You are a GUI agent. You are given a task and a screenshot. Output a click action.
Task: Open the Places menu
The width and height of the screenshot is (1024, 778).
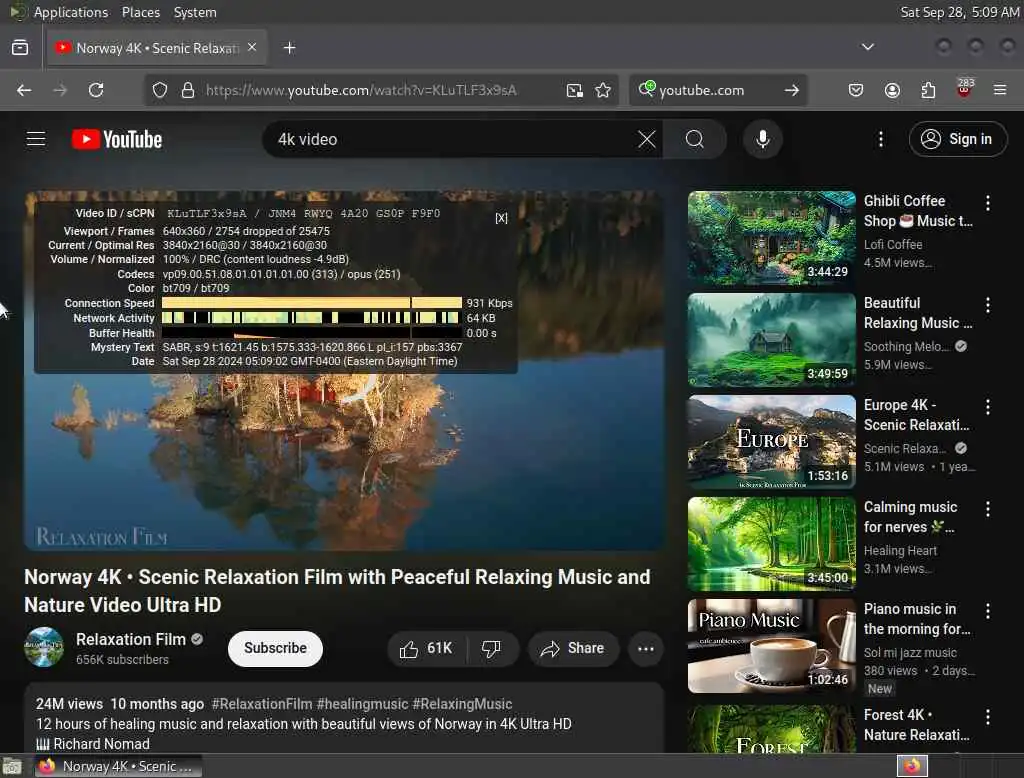coord(140,12)
